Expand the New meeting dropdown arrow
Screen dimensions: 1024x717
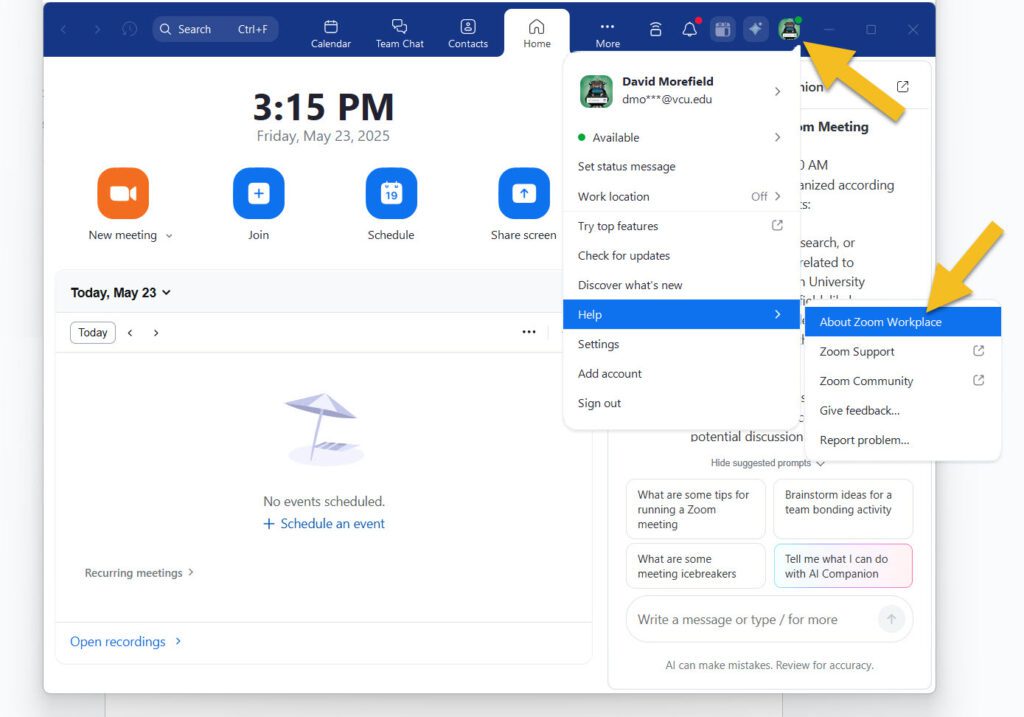169,236
